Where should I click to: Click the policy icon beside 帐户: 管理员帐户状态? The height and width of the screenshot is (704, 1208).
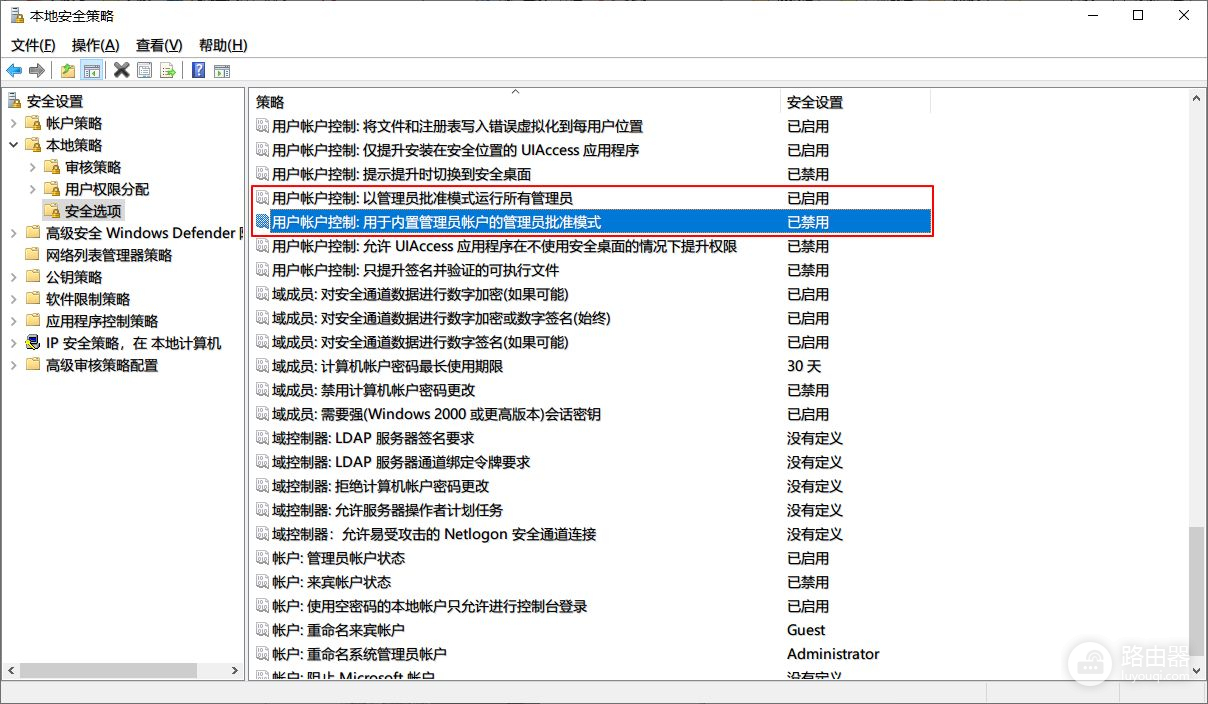(263, 558)
